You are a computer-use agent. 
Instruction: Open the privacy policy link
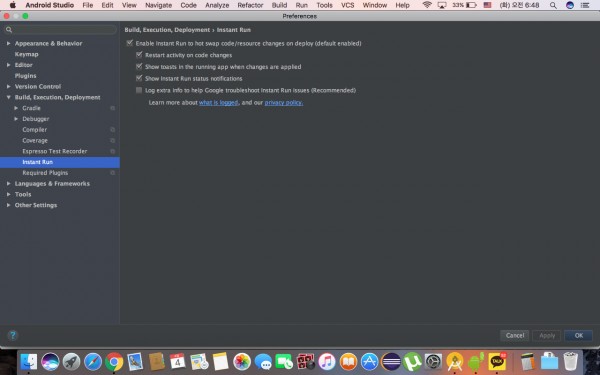point(284,103)
